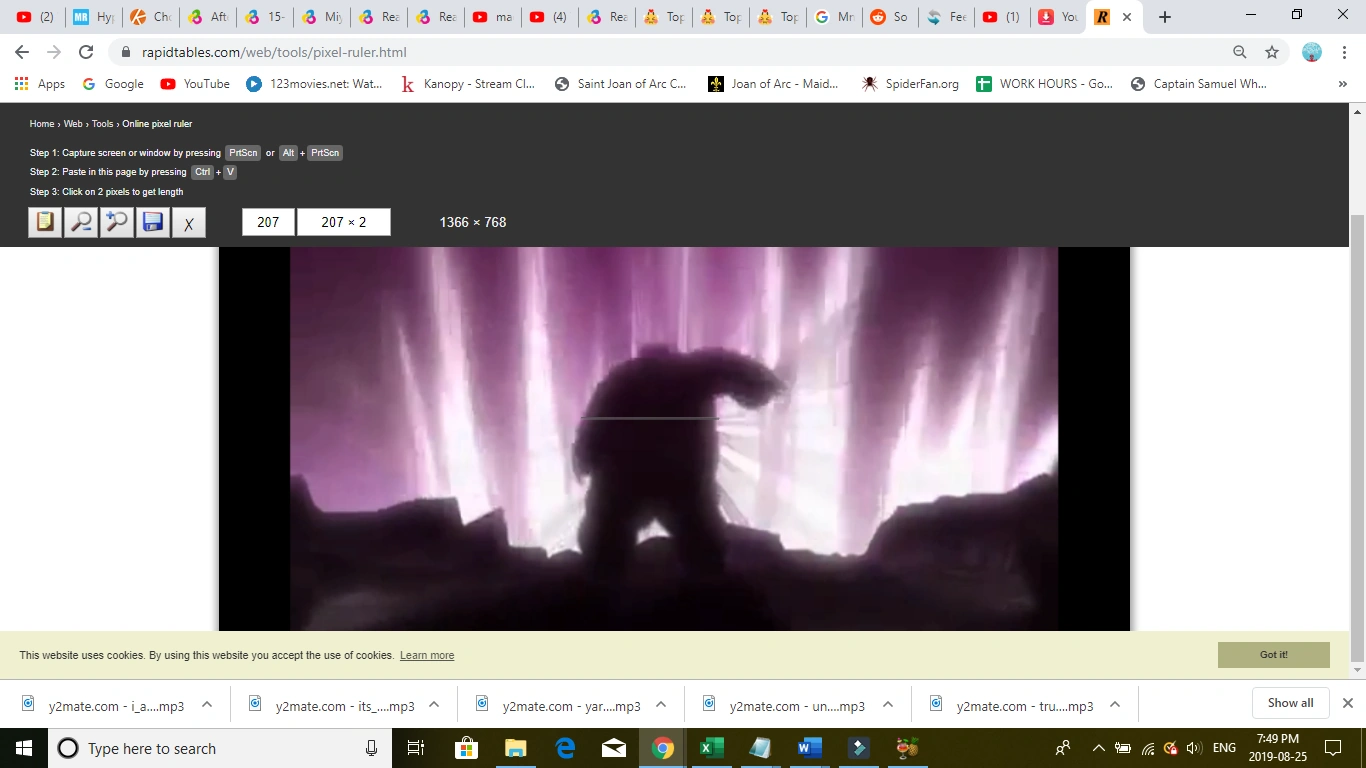Switch to the Reddit tab labeled So
The image size is (1366, 768).
pos(890,17)
